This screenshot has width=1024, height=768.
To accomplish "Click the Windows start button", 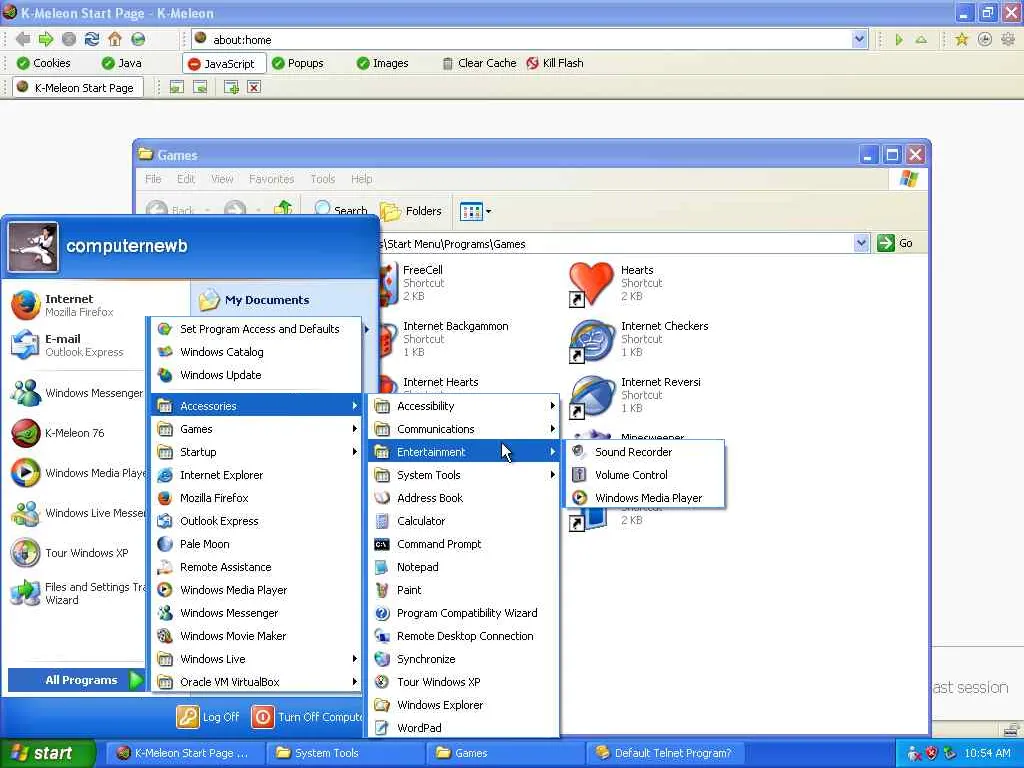I will pyautogui.click(x=48, y=753).
